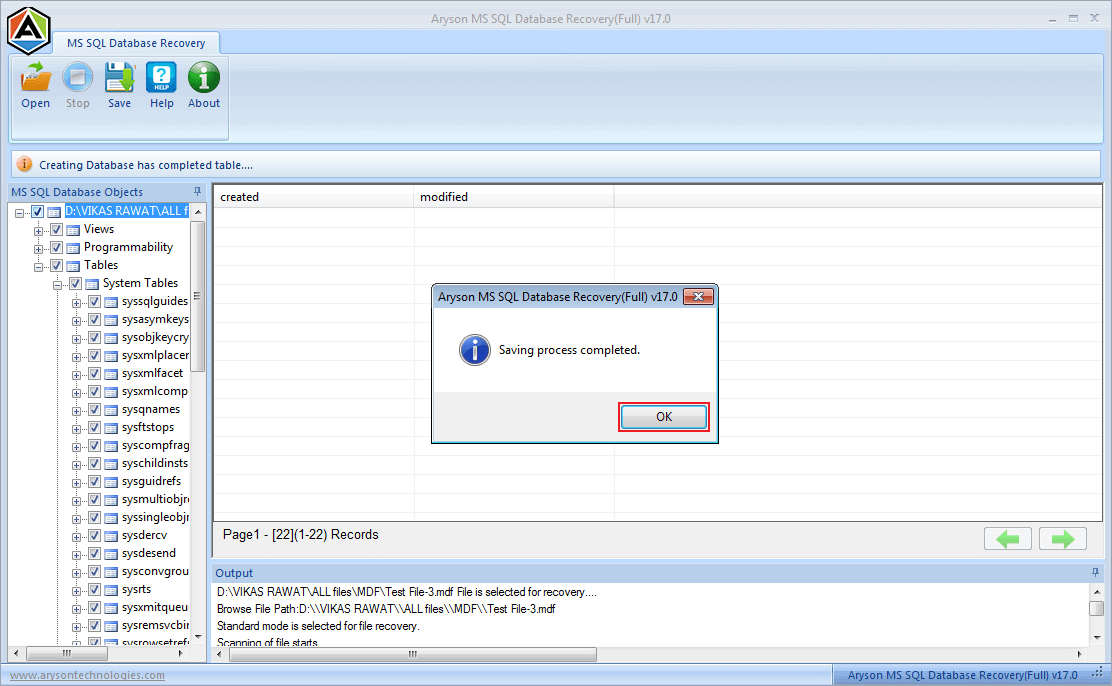This screenshot has width=1112, height=686.
Task: Click OK on the saving completed dialog
Action: click(x=663, y=416)
